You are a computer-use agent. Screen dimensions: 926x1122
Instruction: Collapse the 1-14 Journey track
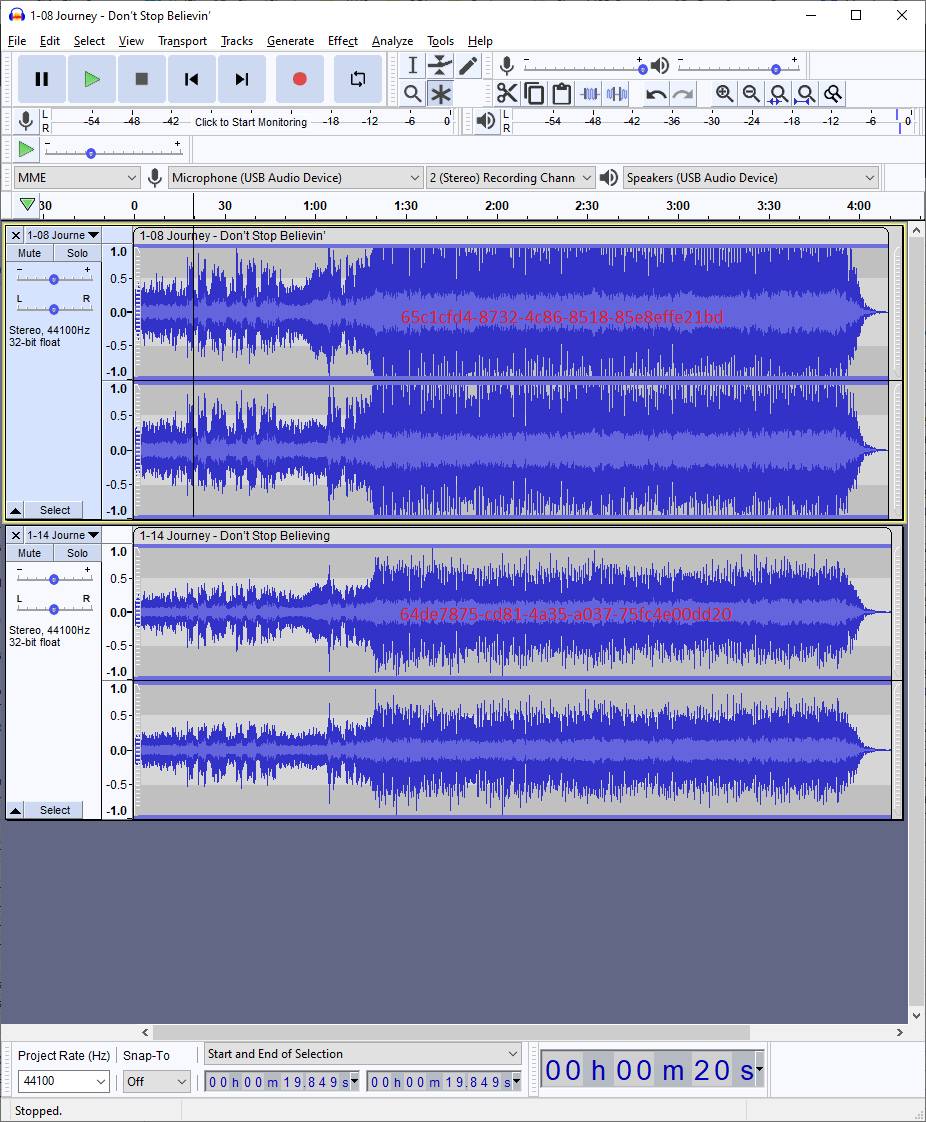(15, 810)
